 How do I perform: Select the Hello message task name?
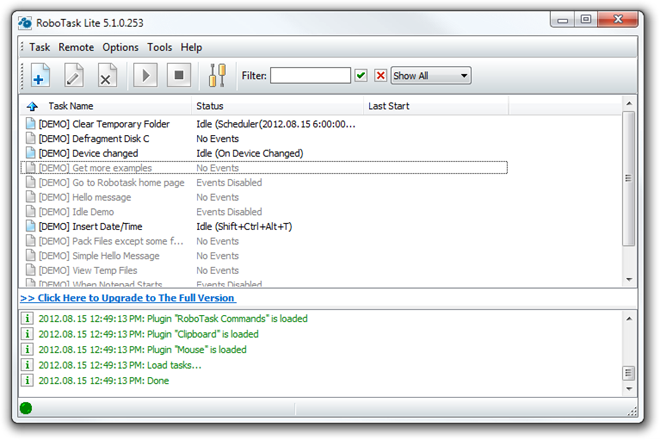[85, 197]
